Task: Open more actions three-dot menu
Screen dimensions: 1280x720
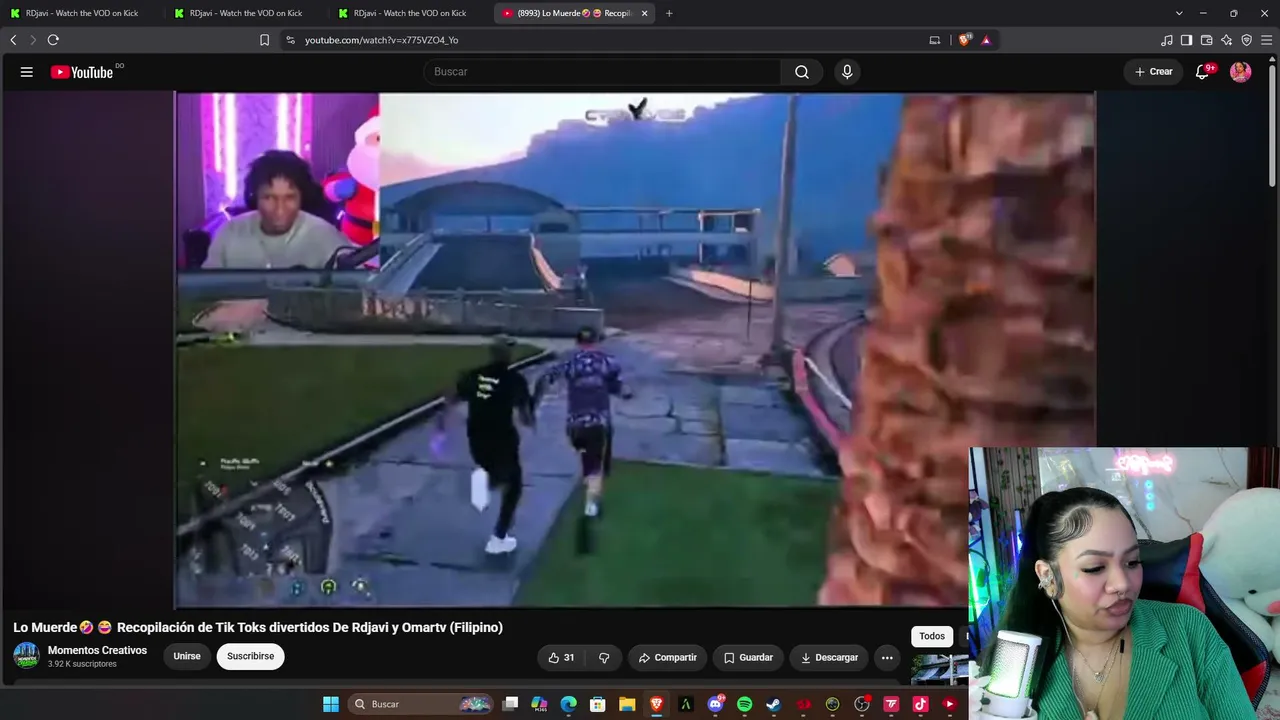Action: (887, 657)
